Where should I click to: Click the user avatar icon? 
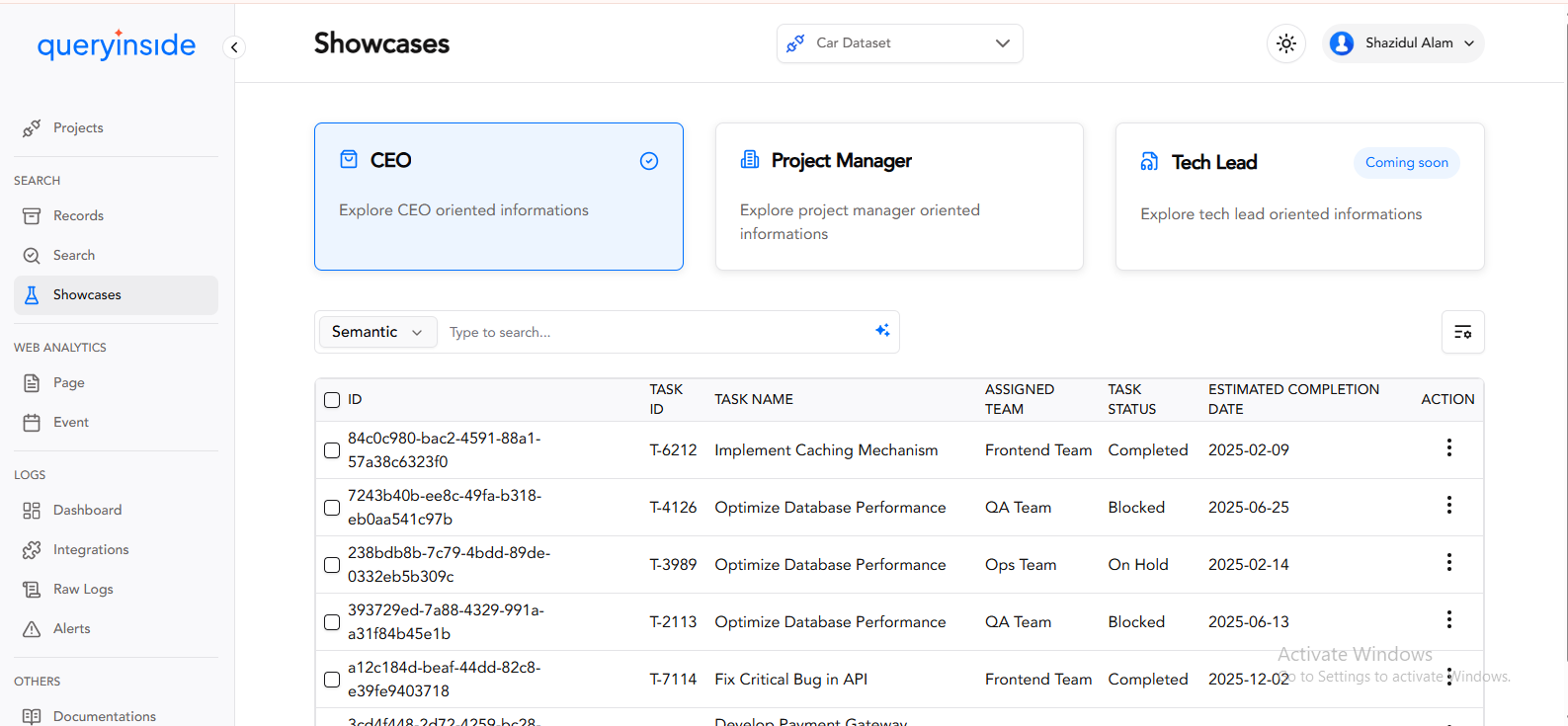(x=1341, y=43)
